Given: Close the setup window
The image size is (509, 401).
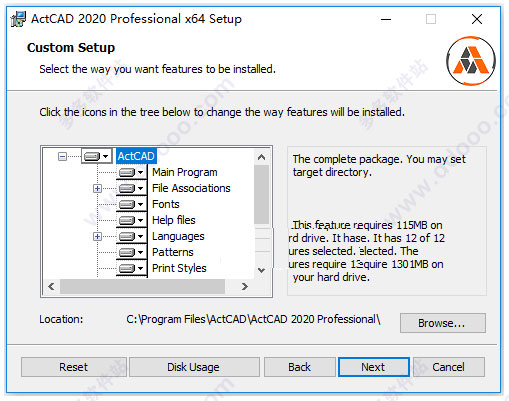Looking at the screenshot, I should pyautogui.click(x=477, y=19).
